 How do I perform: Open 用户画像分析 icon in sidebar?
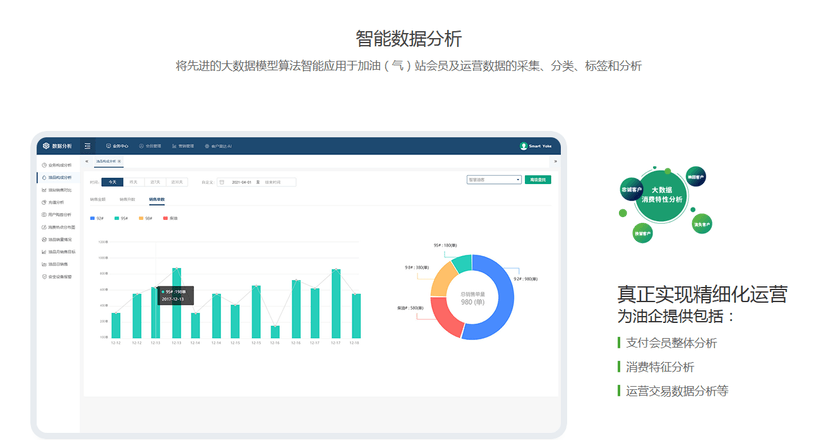coord(44,214)
